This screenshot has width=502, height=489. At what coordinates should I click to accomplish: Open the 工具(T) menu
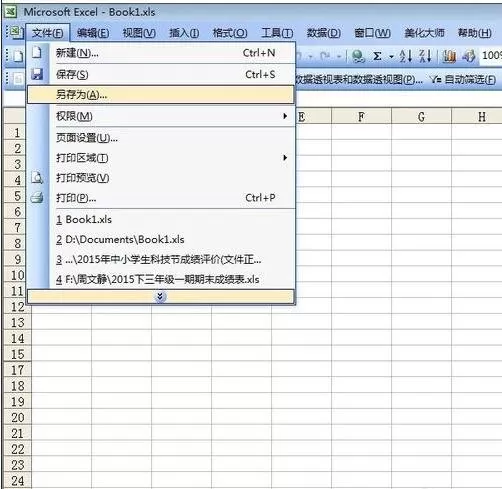(277, 33)
